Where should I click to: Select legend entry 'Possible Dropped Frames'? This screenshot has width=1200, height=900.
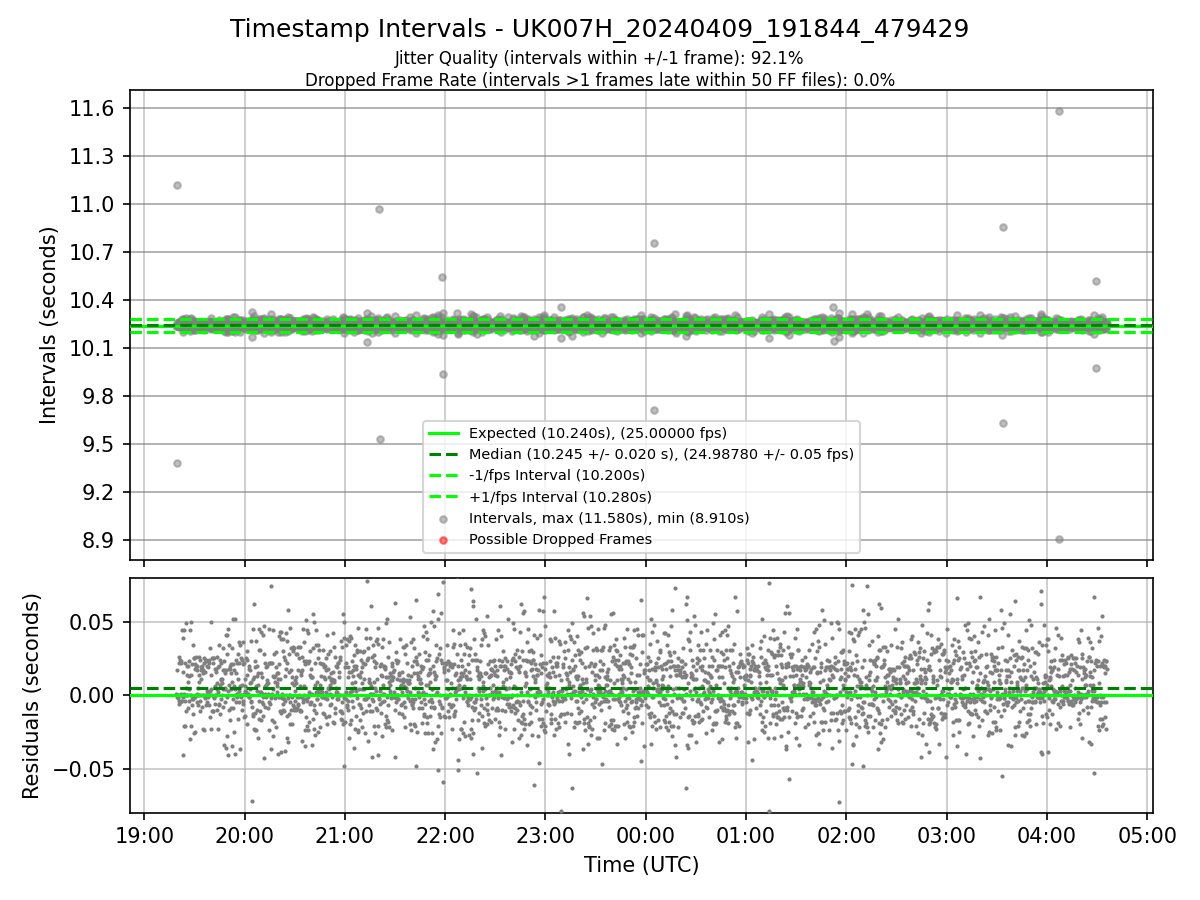pyautogui.click(x=560, y=539)
